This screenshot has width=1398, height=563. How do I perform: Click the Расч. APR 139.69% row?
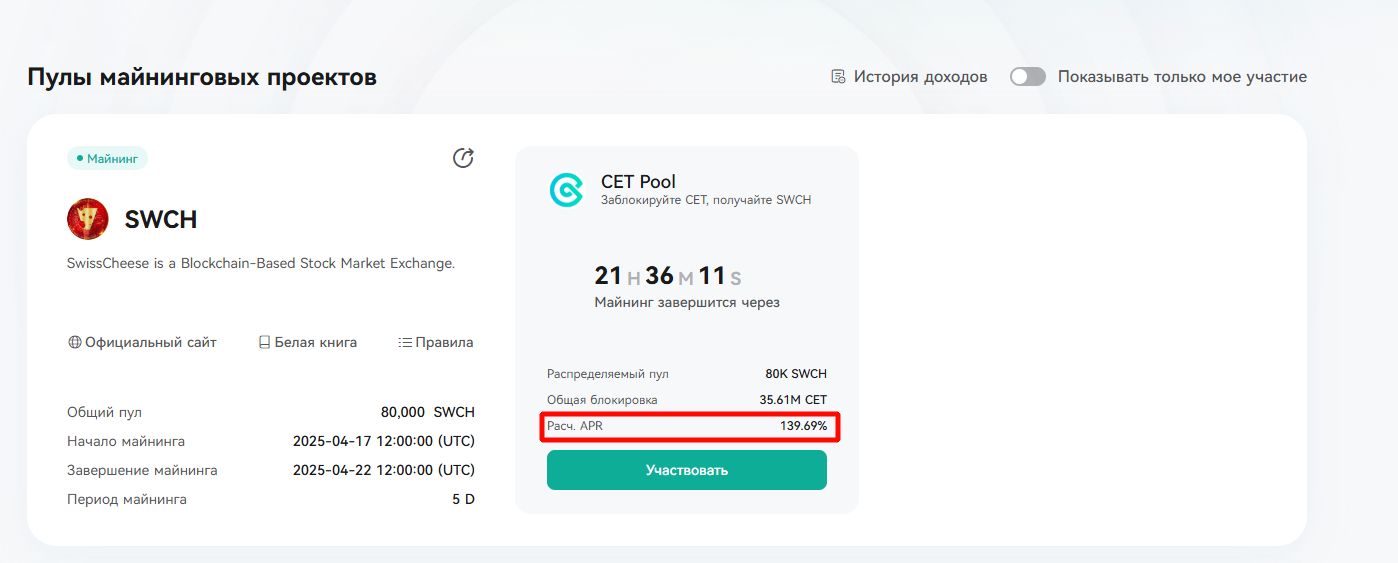[687, 426]
